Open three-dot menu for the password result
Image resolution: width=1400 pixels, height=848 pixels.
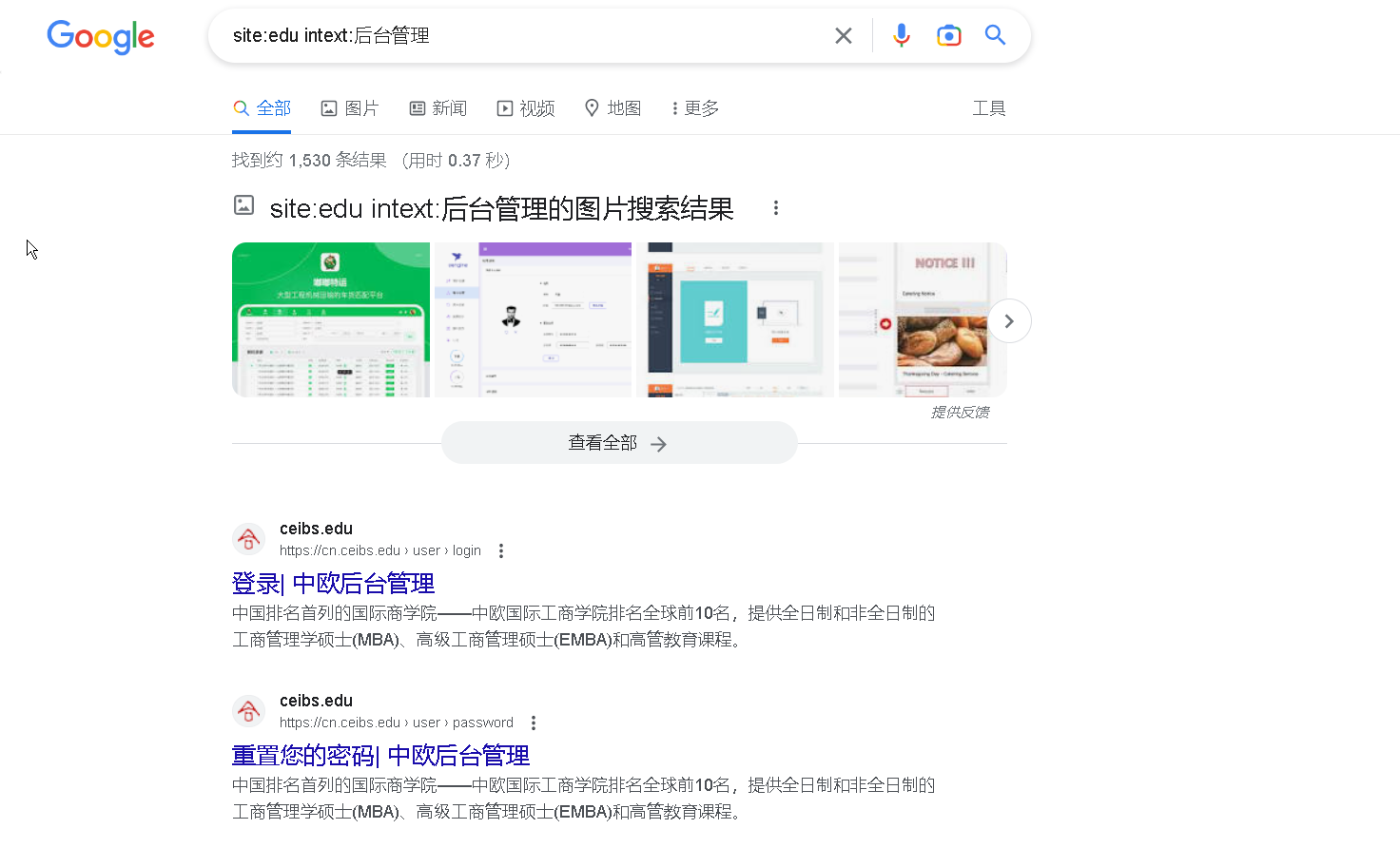534,723
